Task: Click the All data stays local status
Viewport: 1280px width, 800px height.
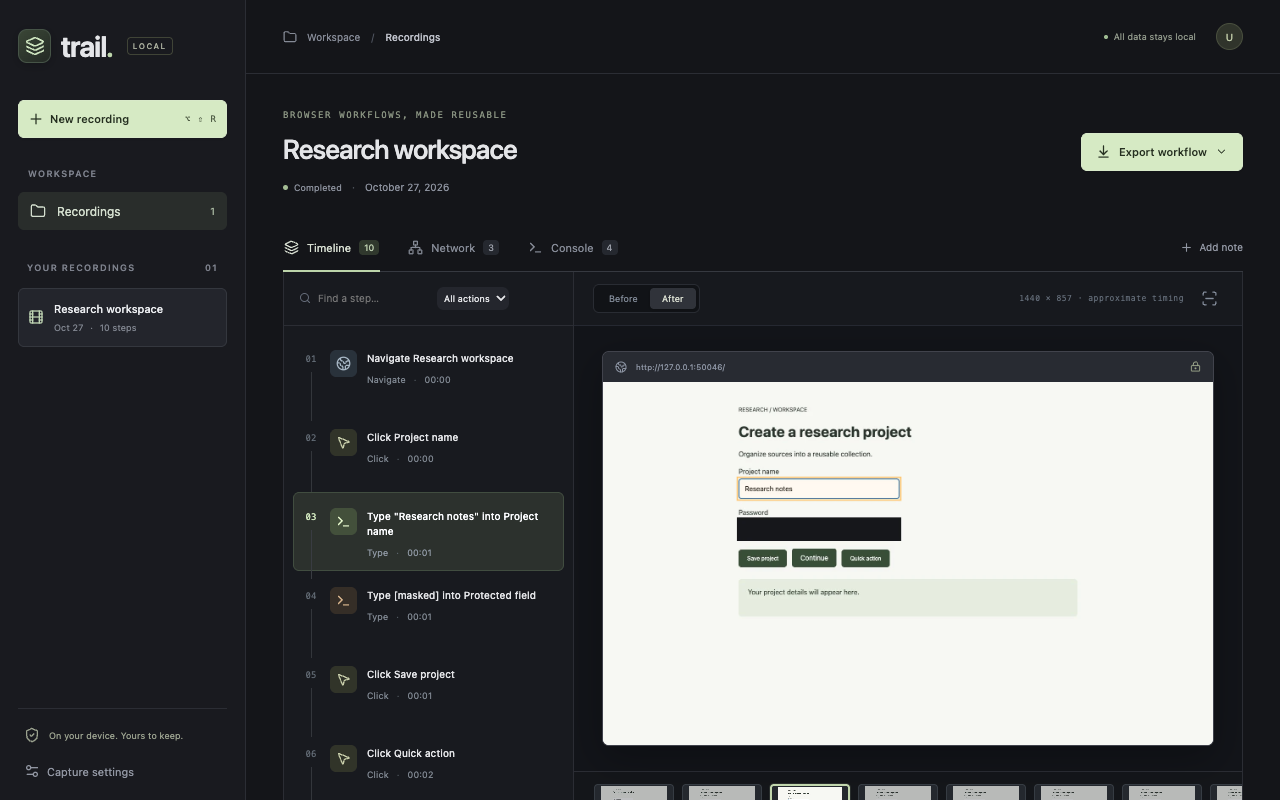Action: pyautogui.click(x=1150, y=37)
